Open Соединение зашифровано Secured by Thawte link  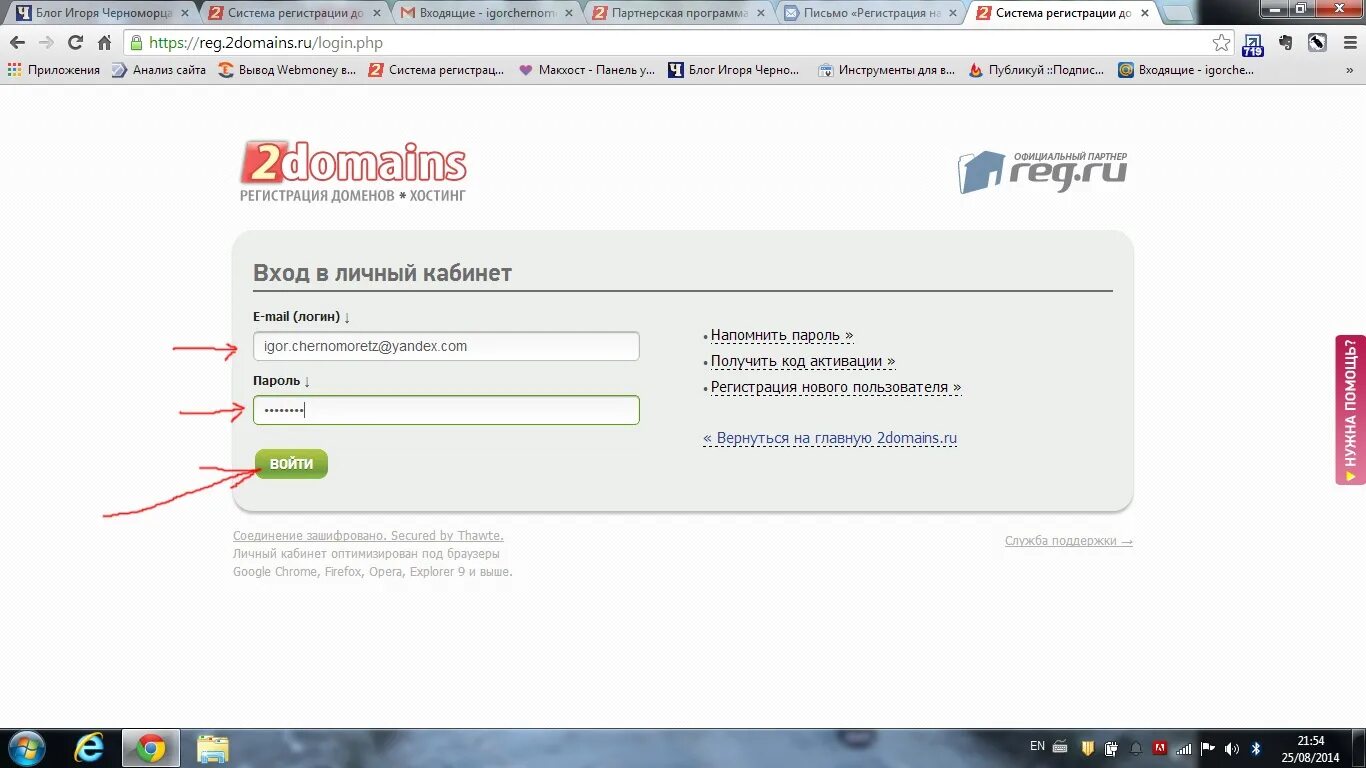pyautogui.click(x=368, y=536)
